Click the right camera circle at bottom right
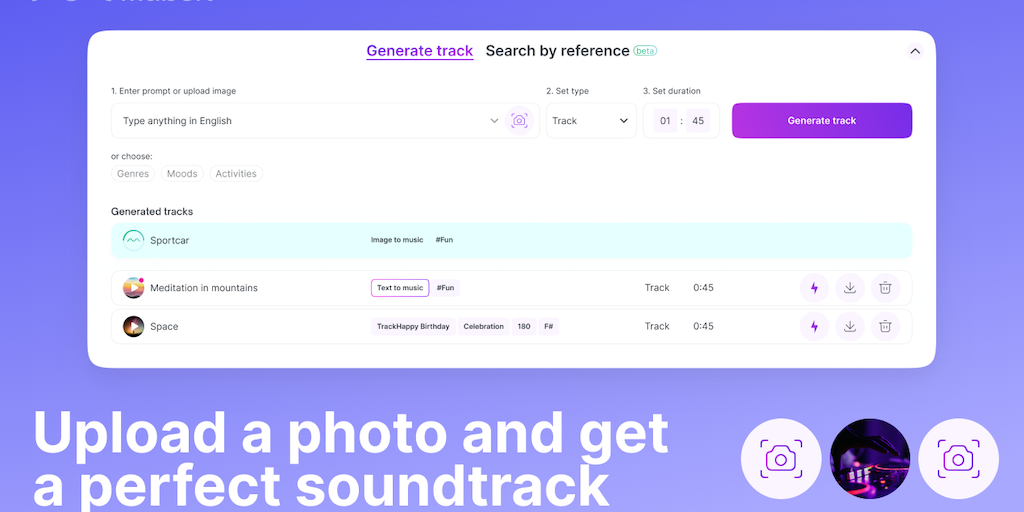The width and height of the screenshot is (1024, 512). (x=958, y=459)
